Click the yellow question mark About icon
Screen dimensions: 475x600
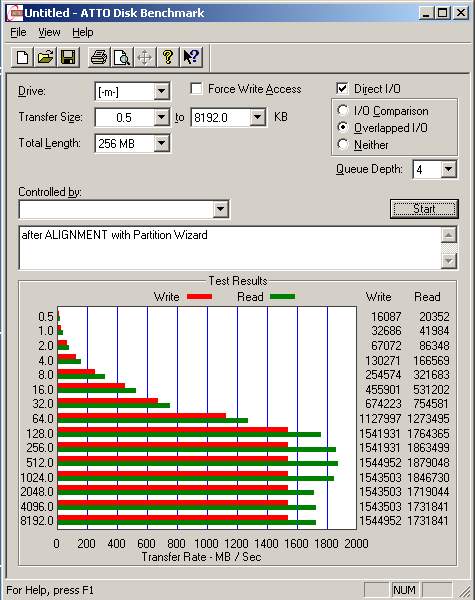coord(168,57)
